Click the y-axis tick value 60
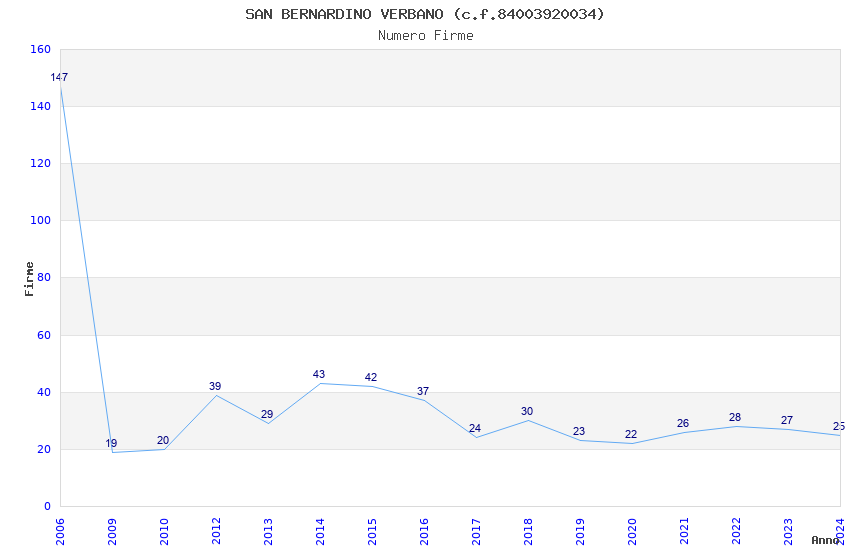Viewport: 850px width, 550px height. pos(44,335)
